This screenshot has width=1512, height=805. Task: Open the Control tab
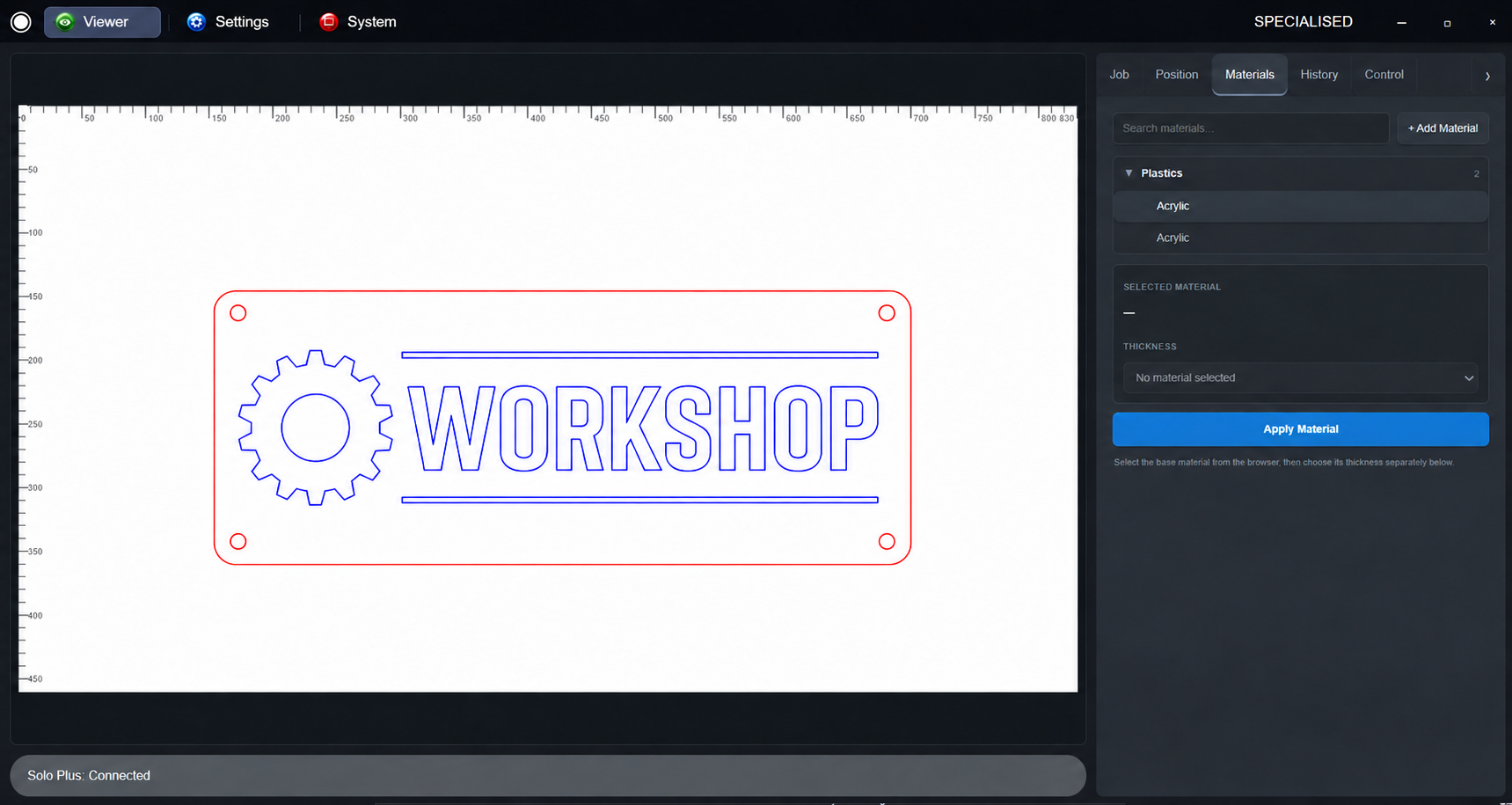point(1384,75)
